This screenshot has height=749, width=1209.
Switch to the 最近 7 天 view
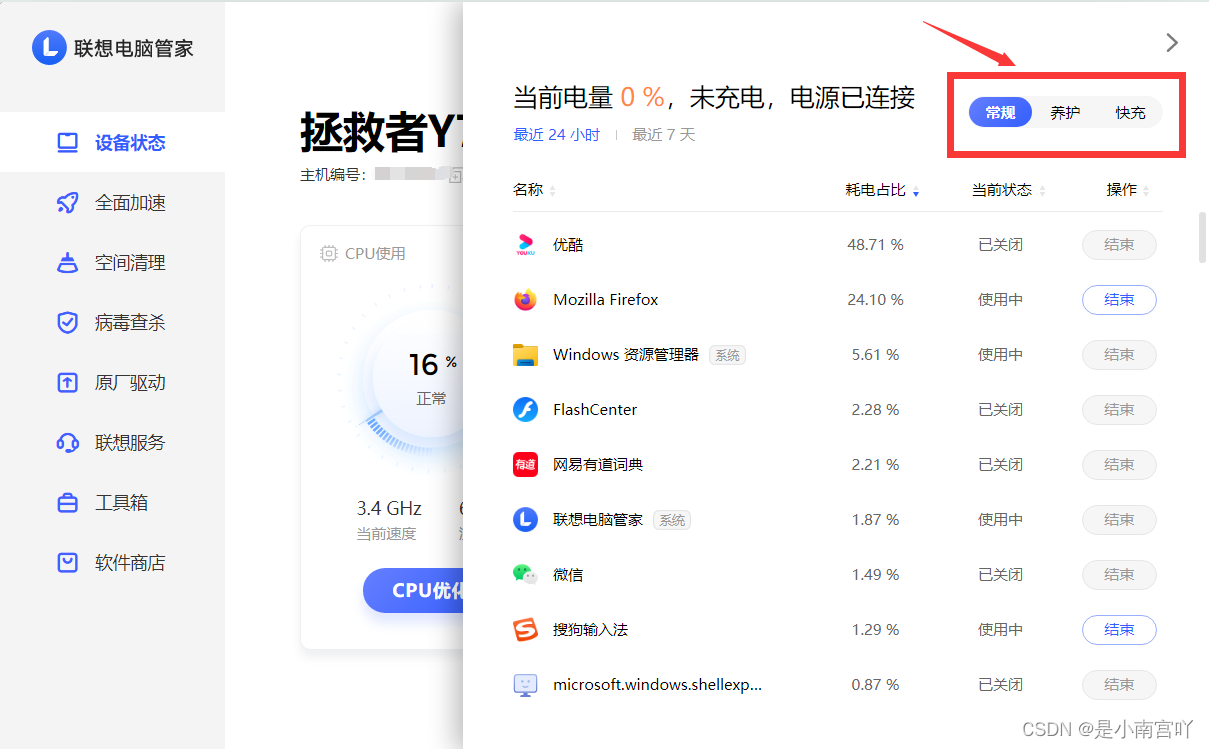pos(663,135)
